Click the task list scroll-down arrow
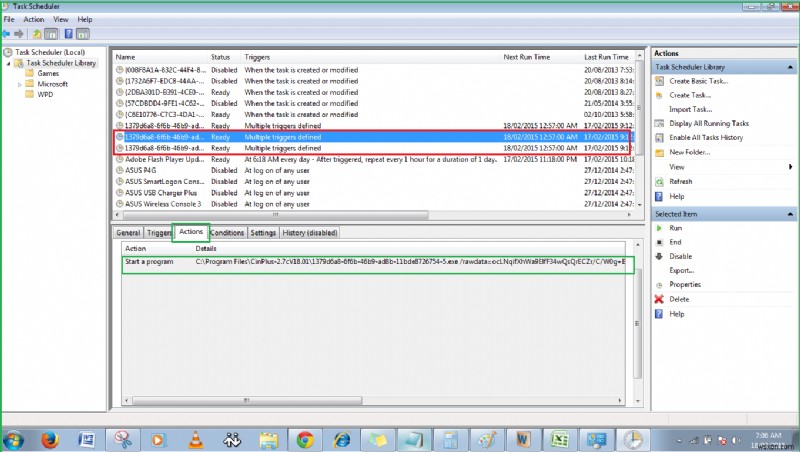The width and height of the screenshot is (800, 452). pos(639,205)
